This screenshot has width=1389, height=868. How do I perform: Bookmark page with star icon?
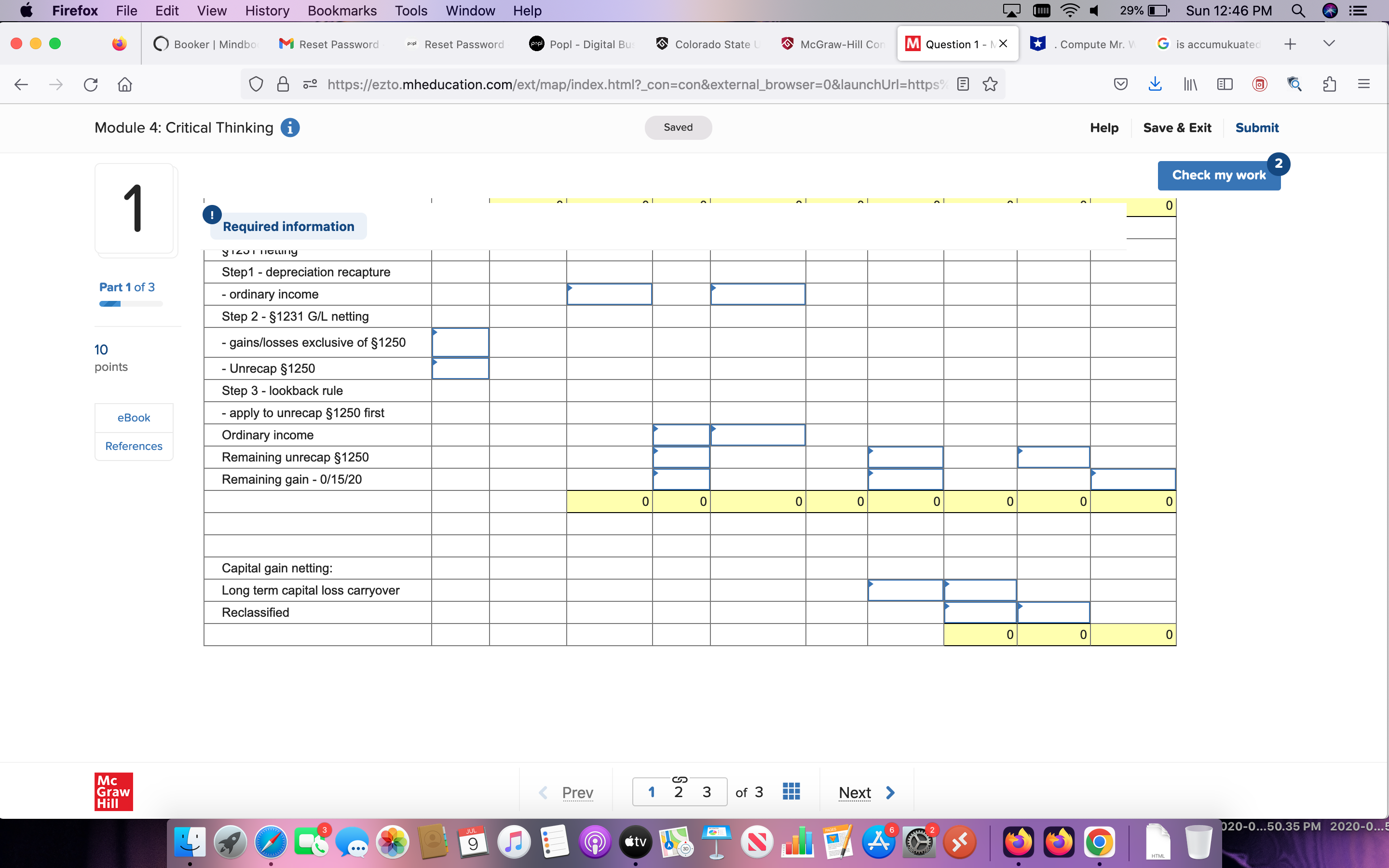coord(990,84)
